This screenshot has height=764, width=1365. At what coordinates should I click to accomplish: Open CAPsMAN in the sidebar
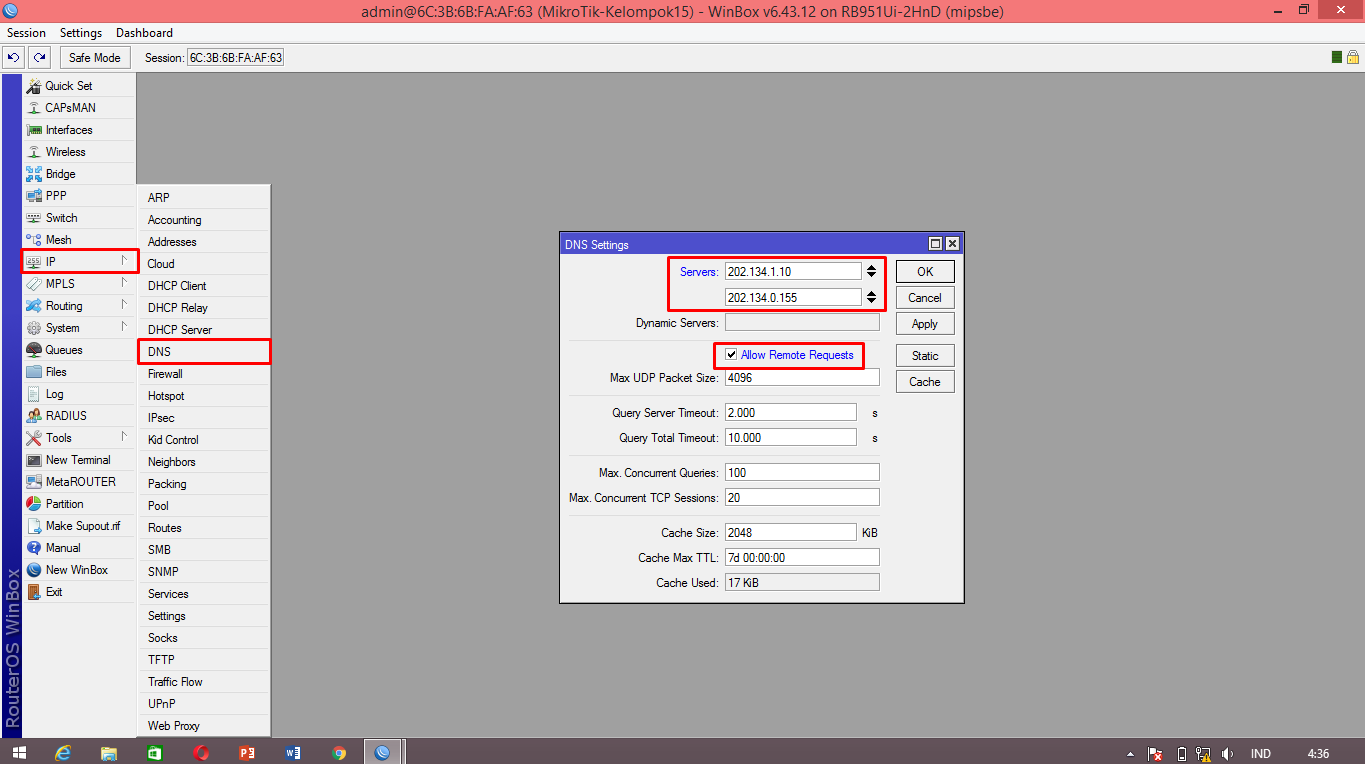(x=79, y=108)
